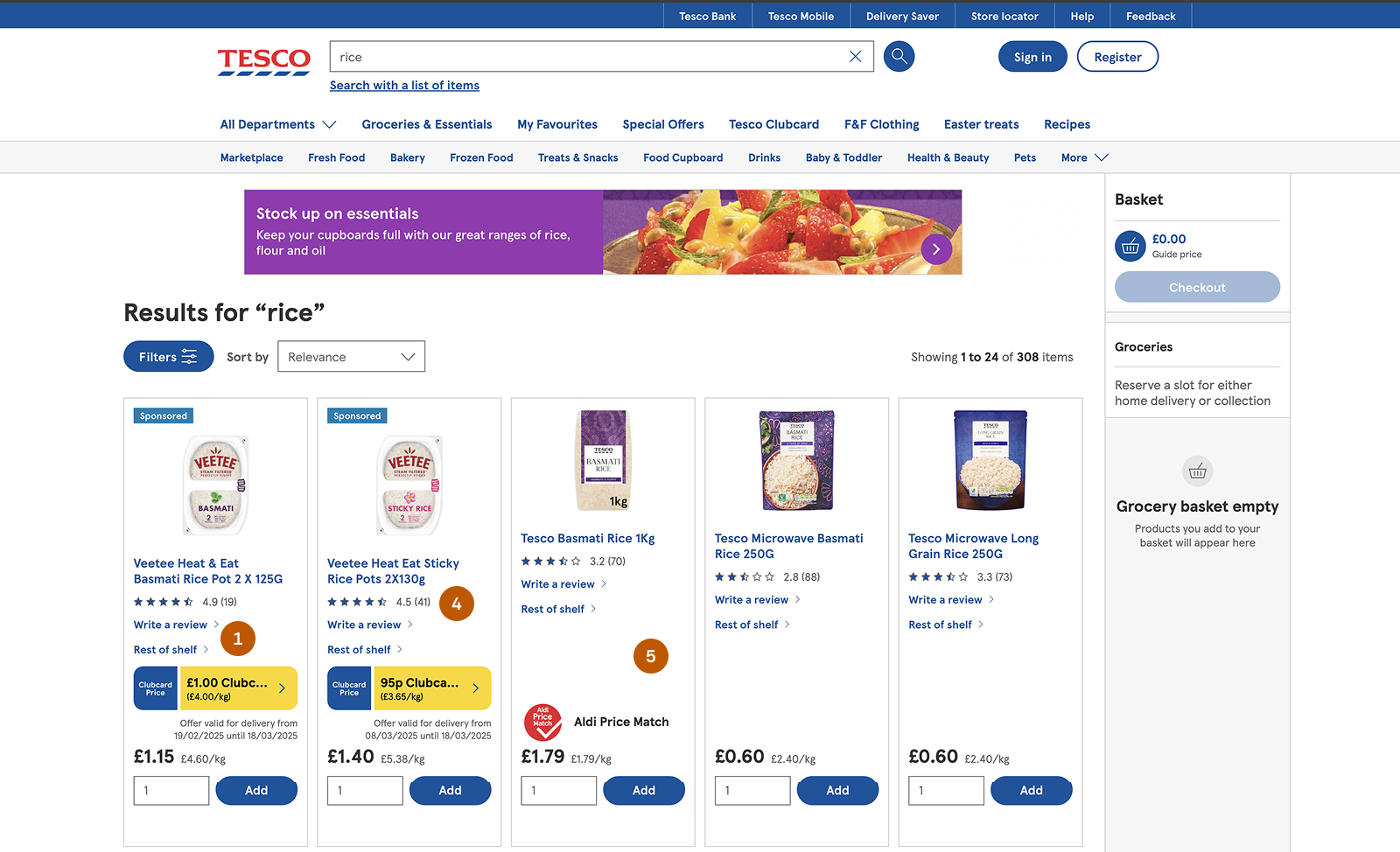Expand the More categories menu
The image size is (1400, 852).
point(1084,157)
